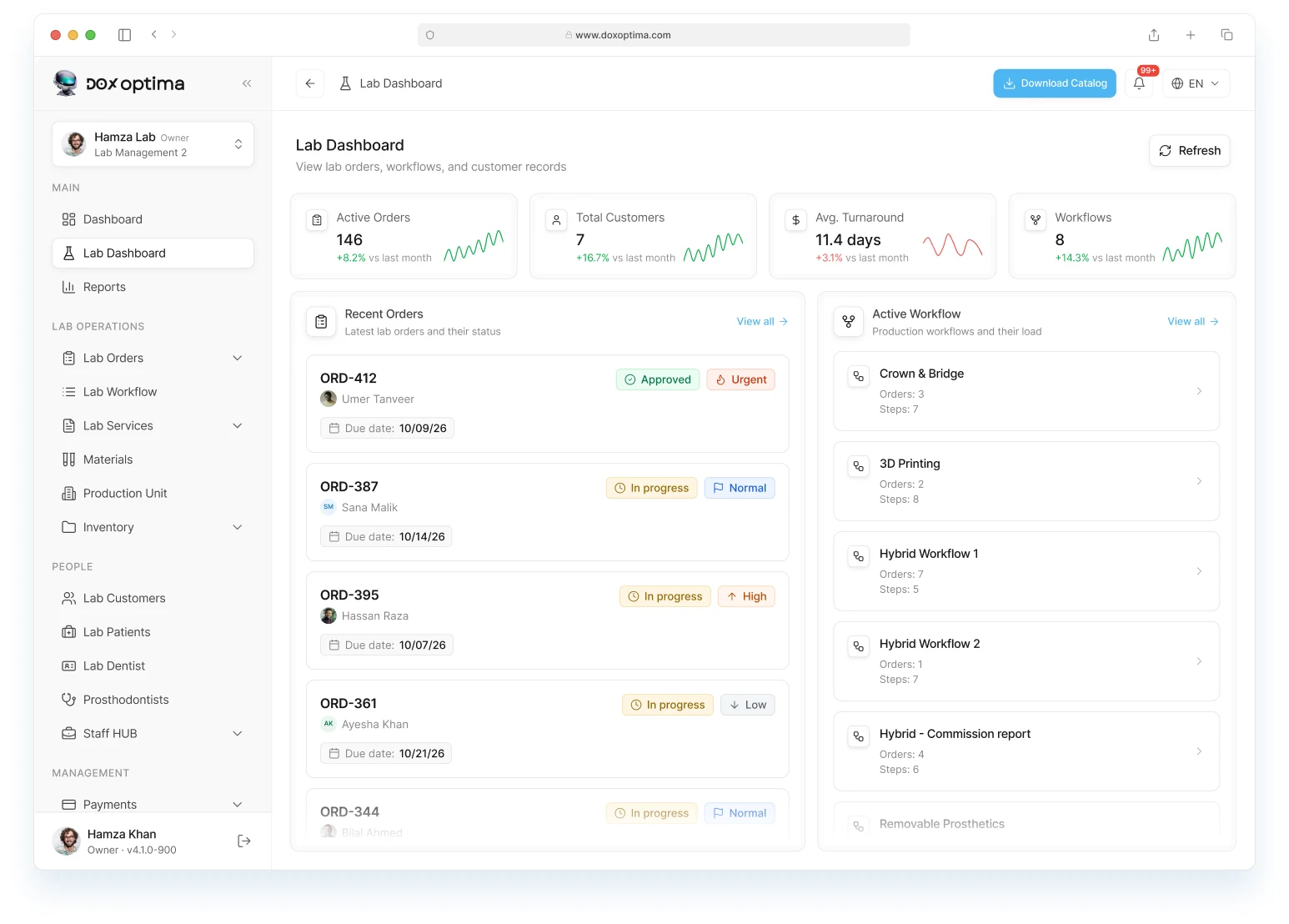
Task: Click View all in Active Workflow
Action: click(1193, 321)
